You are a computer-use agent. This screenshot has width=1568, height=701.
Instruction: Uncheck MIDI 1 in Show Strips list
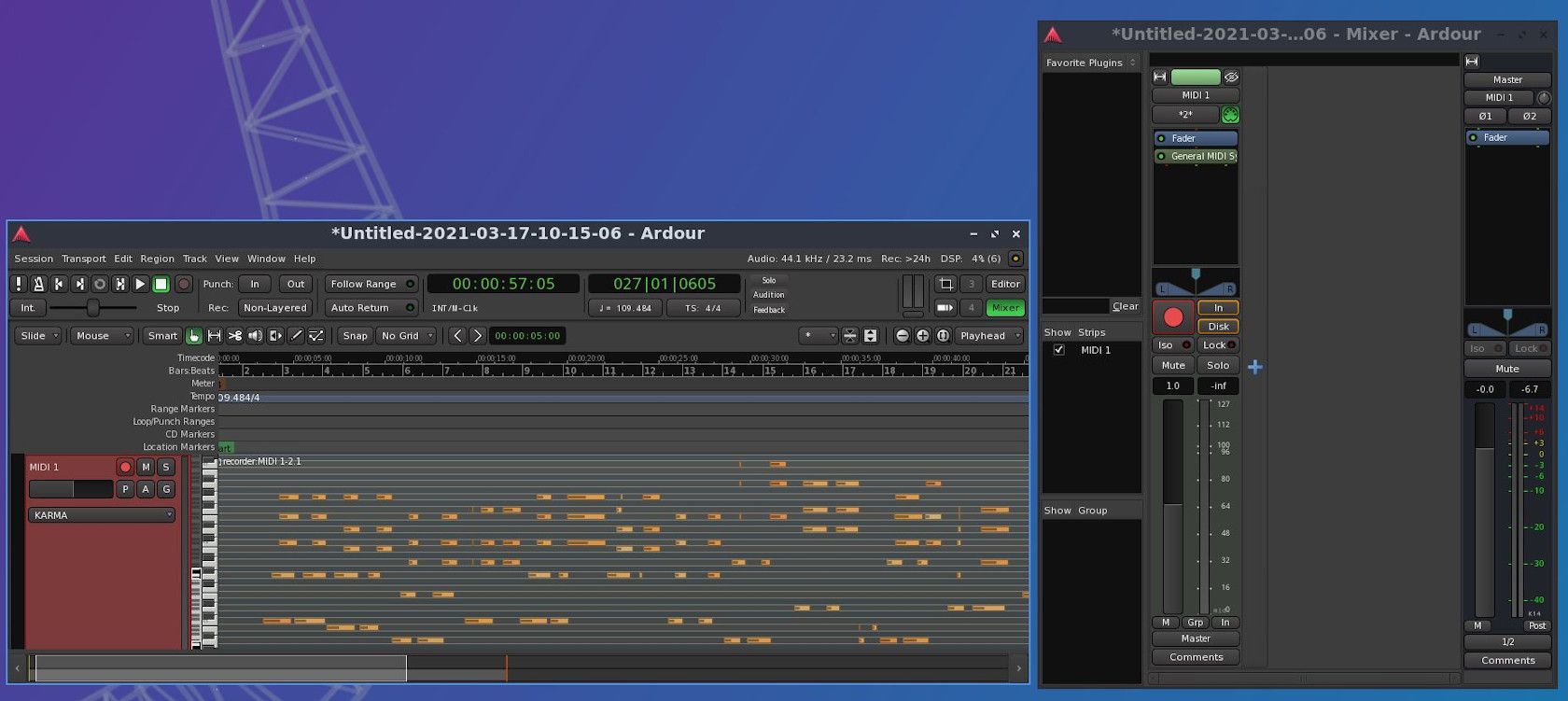tap(1058, 350)
